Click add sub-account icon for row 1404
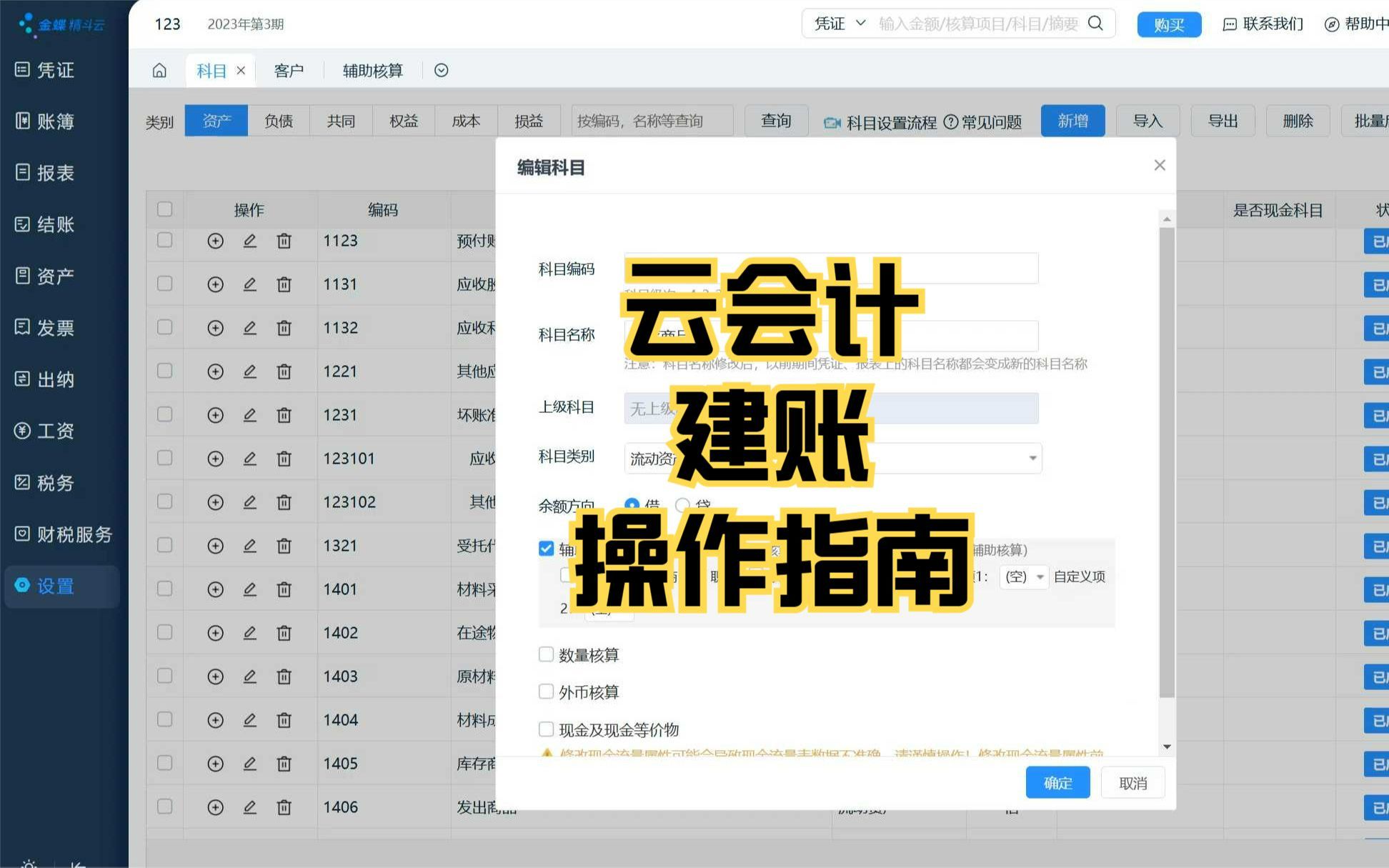Viewport: 1389px width, 868px height. 215,720
